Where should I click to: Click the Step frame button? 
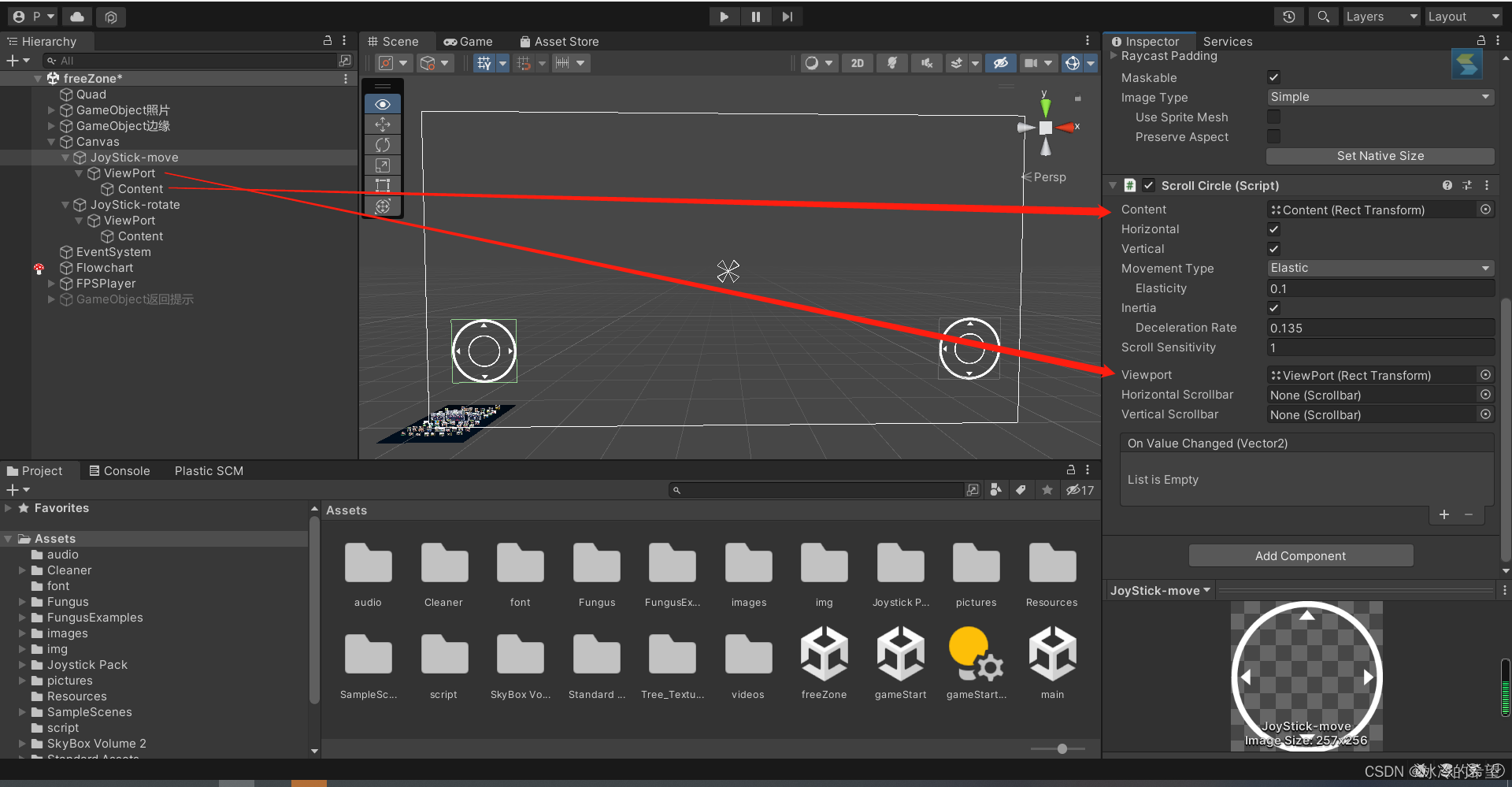(x=787, y=17)
